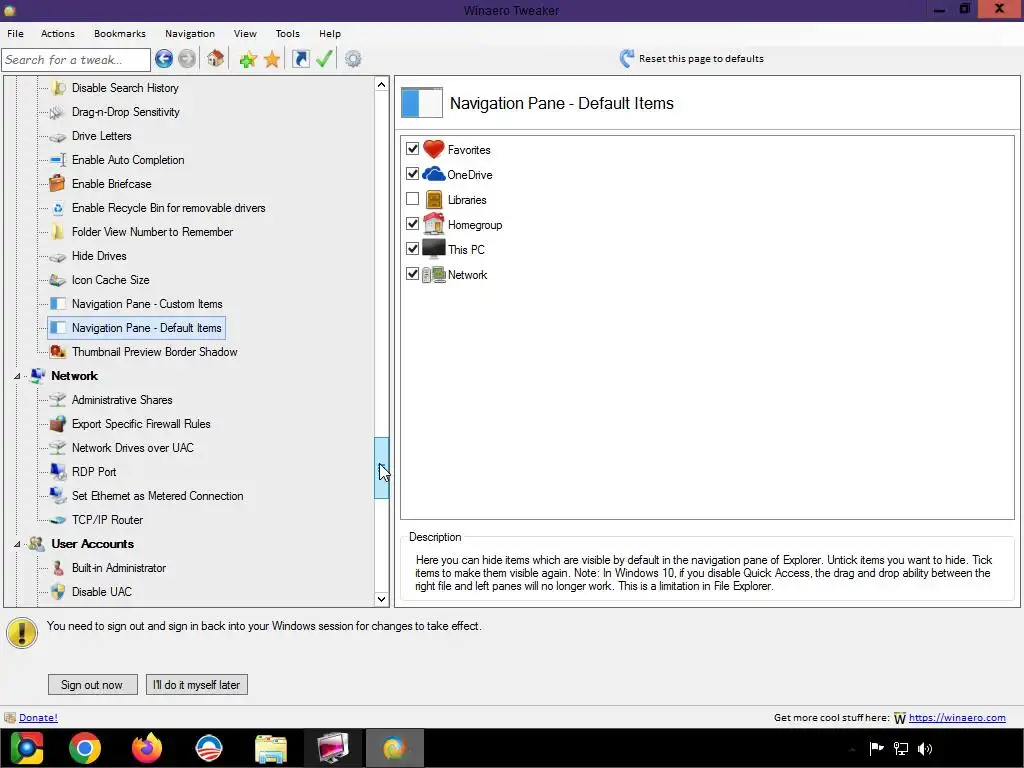
Task: Click the Network computers icon in list
Action: (434, 274)
